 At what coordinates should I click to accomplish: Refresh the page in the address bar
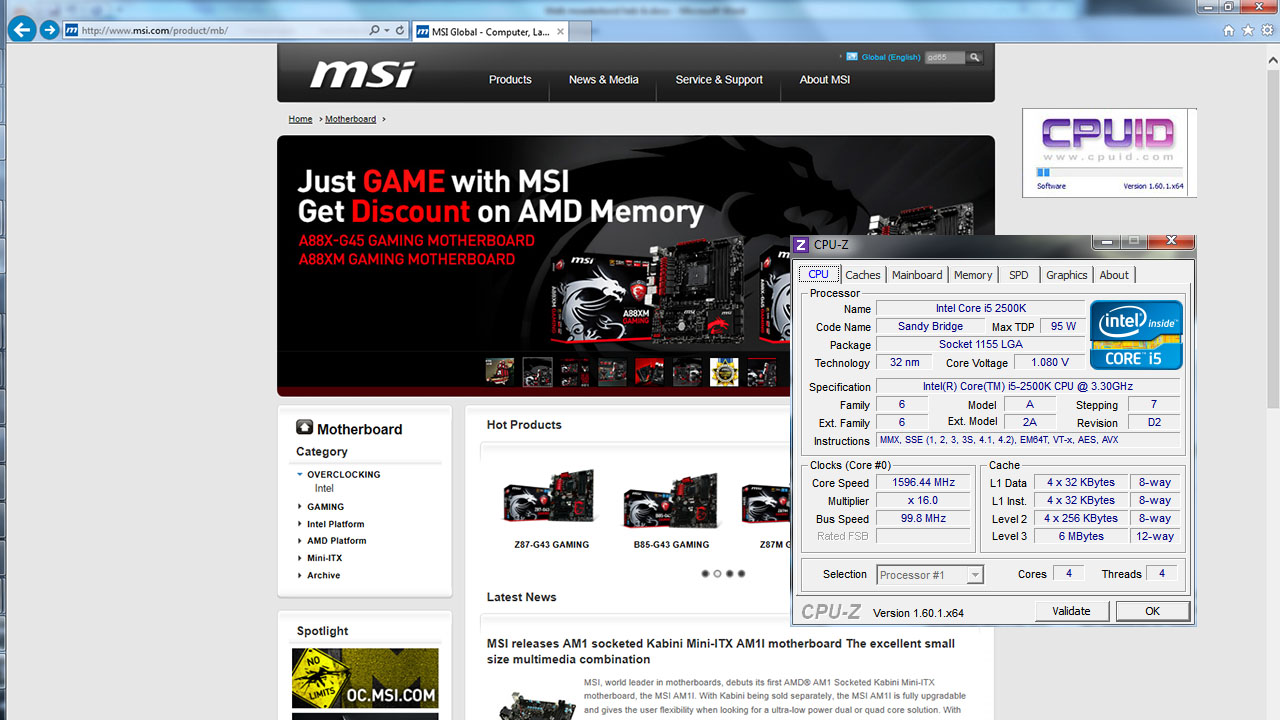[x=401, y=30]
